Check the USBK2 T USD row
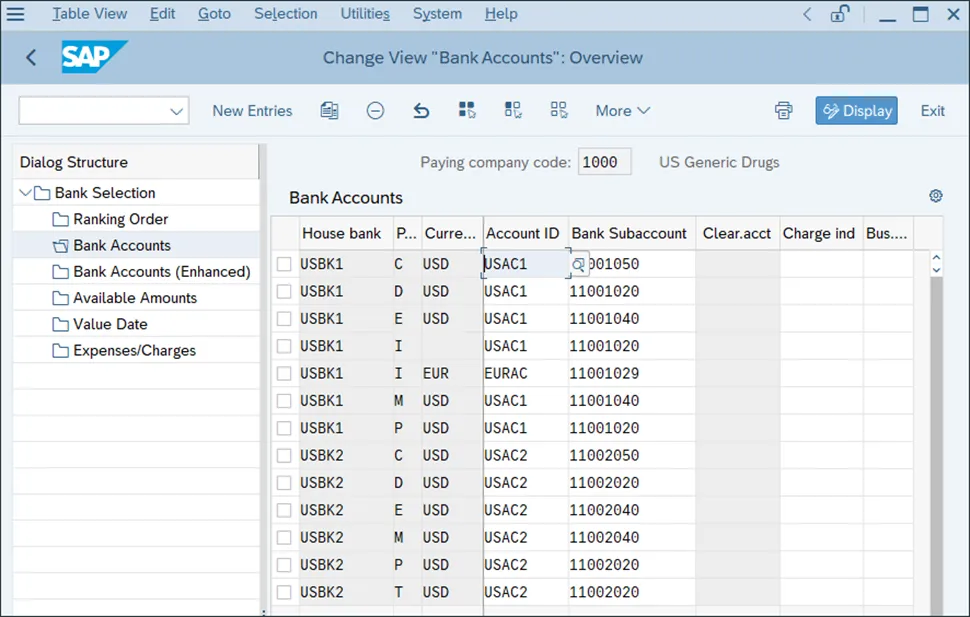970x617 pixels. pos(284,592)
